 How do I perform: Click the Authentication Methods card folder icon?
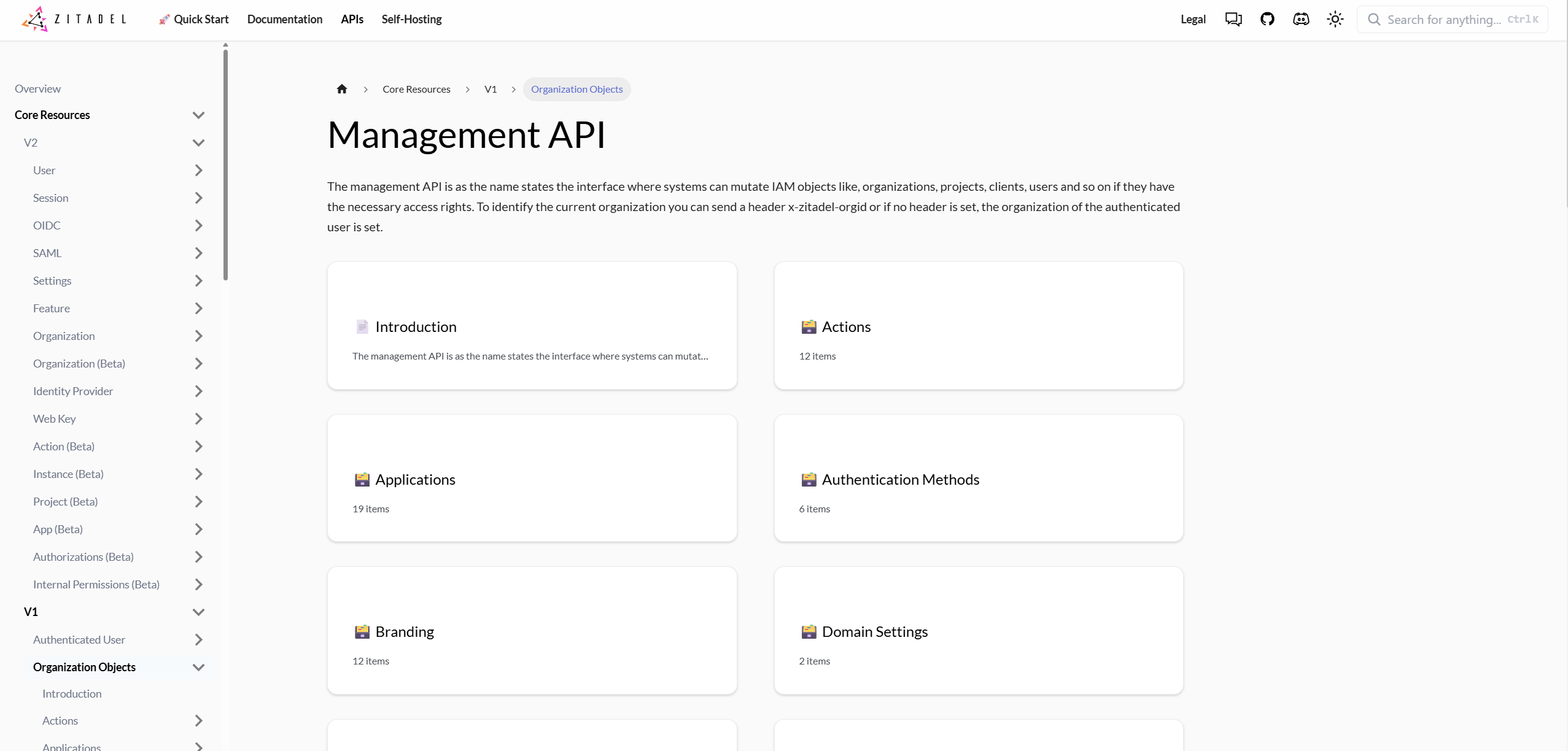[x=809, y=479]
